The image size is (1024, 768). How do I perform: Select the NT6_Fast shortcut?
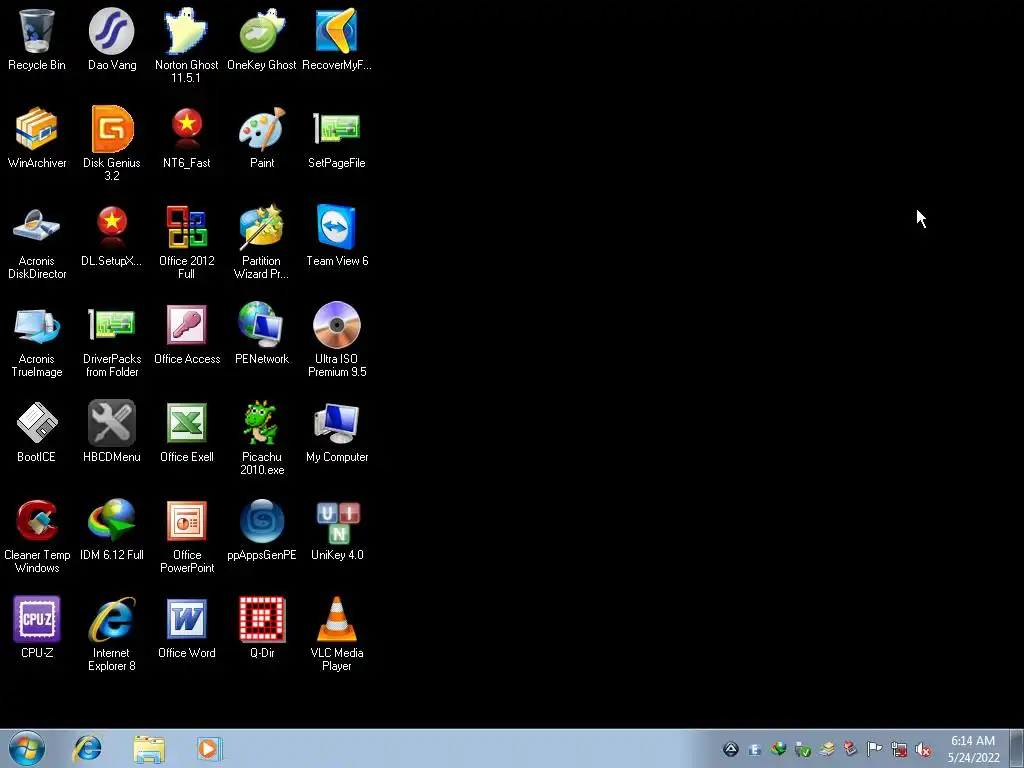pos(187,137)
